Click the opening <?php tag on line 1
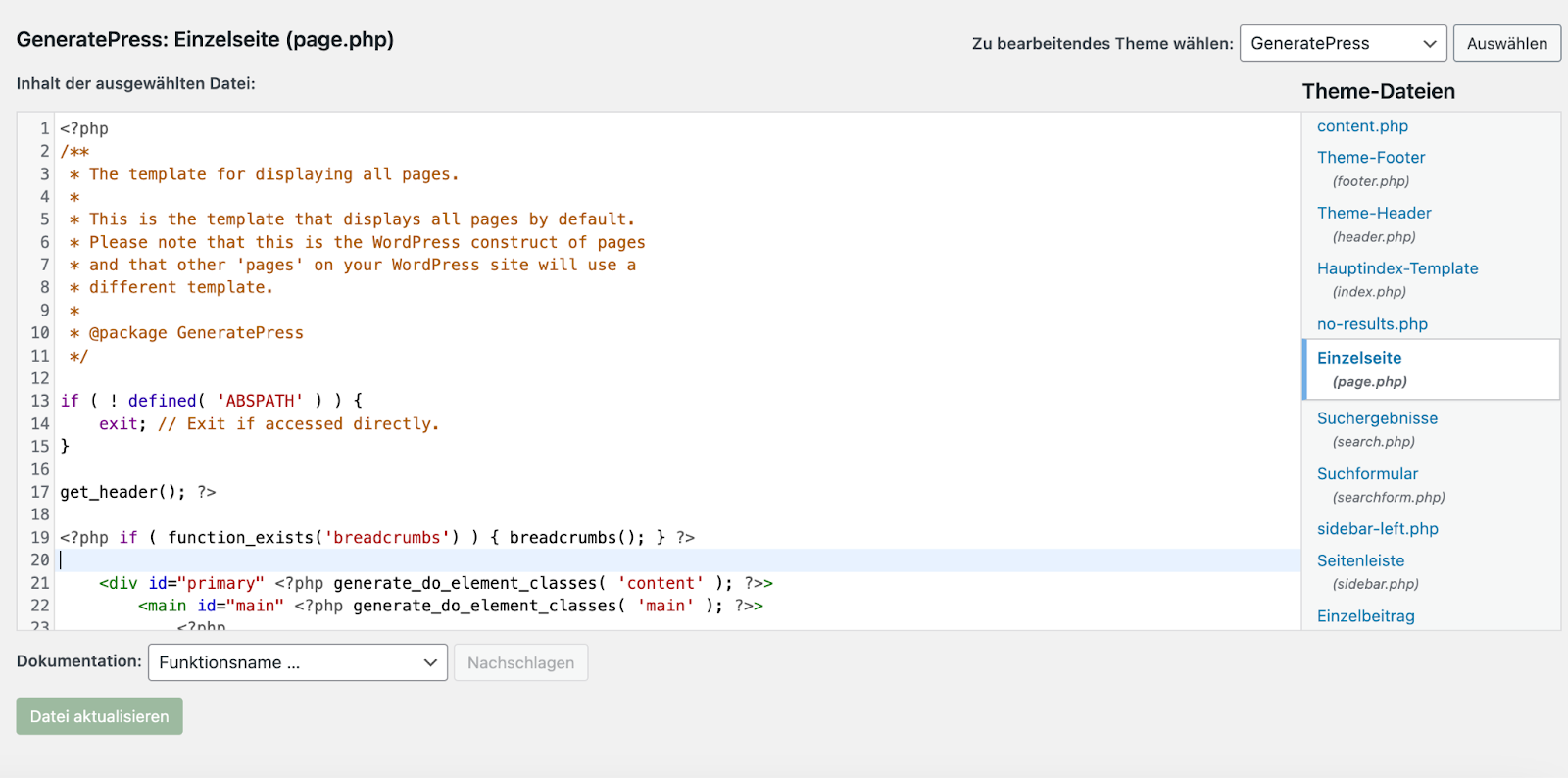 pos(84,128)
